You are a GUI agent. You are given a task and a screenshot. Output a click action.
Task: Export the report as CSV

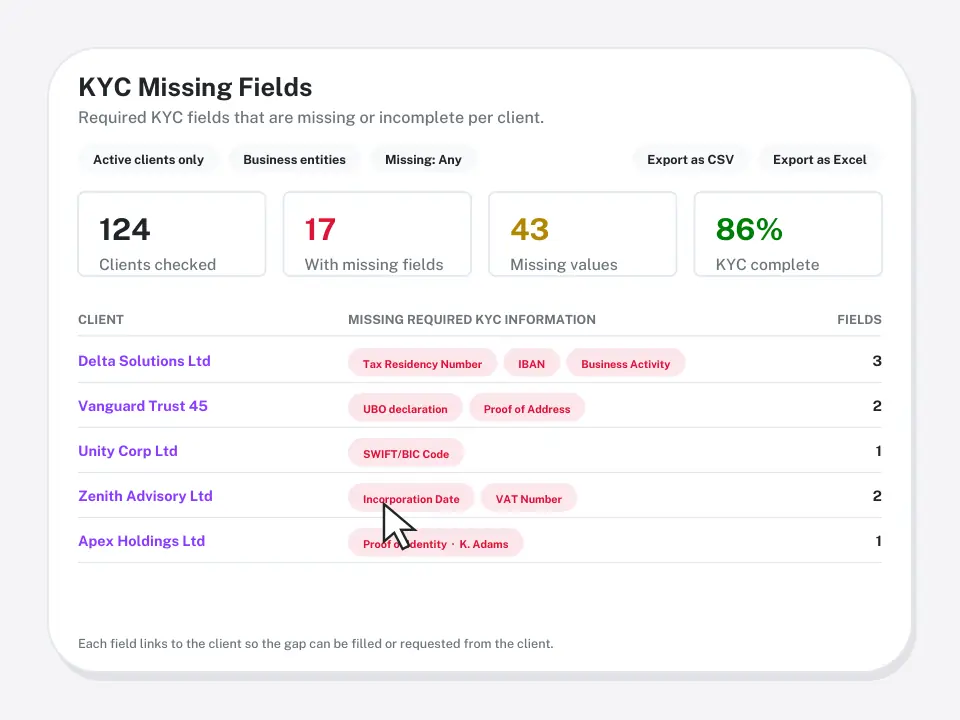pyautogui.click(x=690, y=160)
